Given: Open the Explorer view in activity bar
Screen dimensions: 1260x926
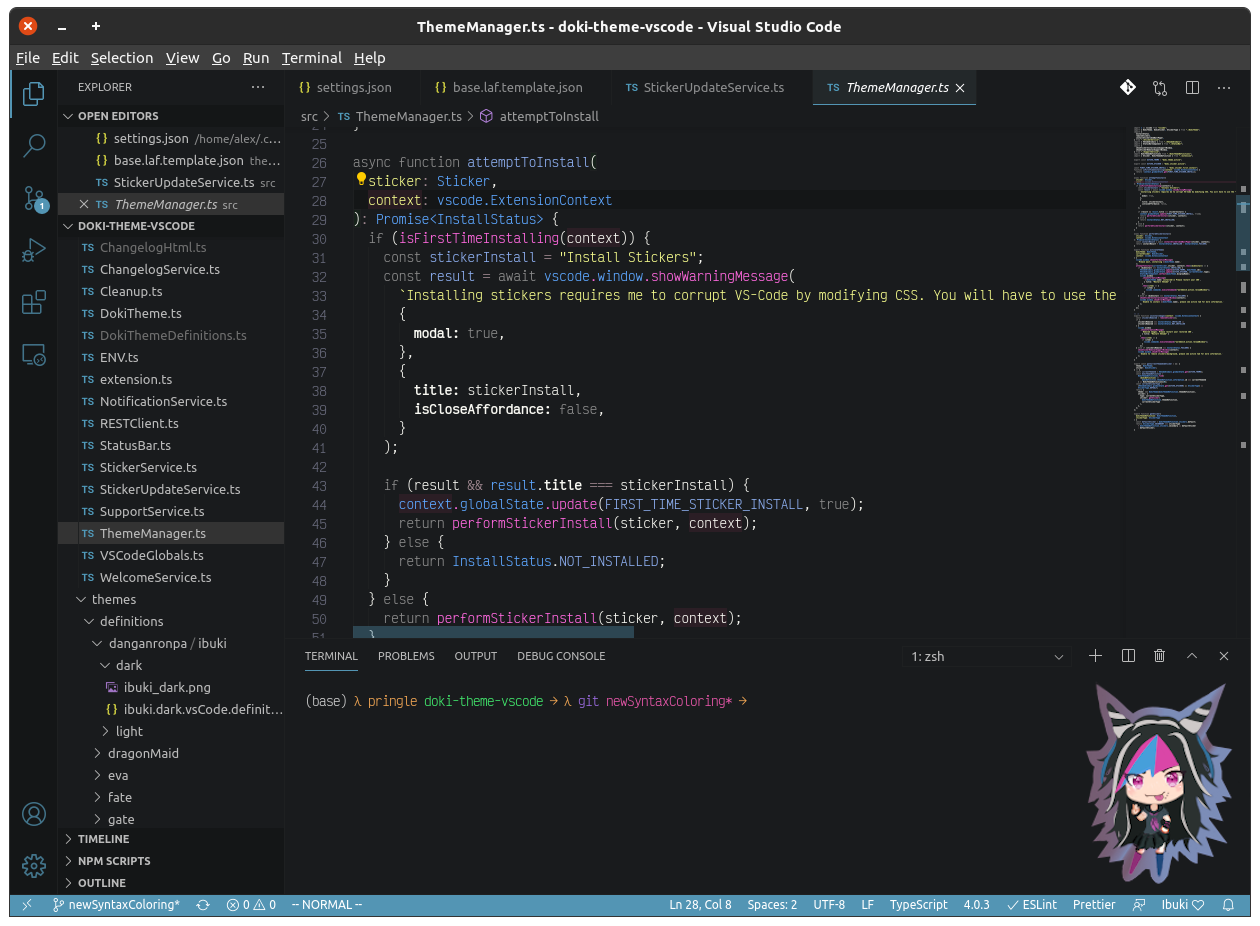Looking at the screenshot, I should (34, 93).
